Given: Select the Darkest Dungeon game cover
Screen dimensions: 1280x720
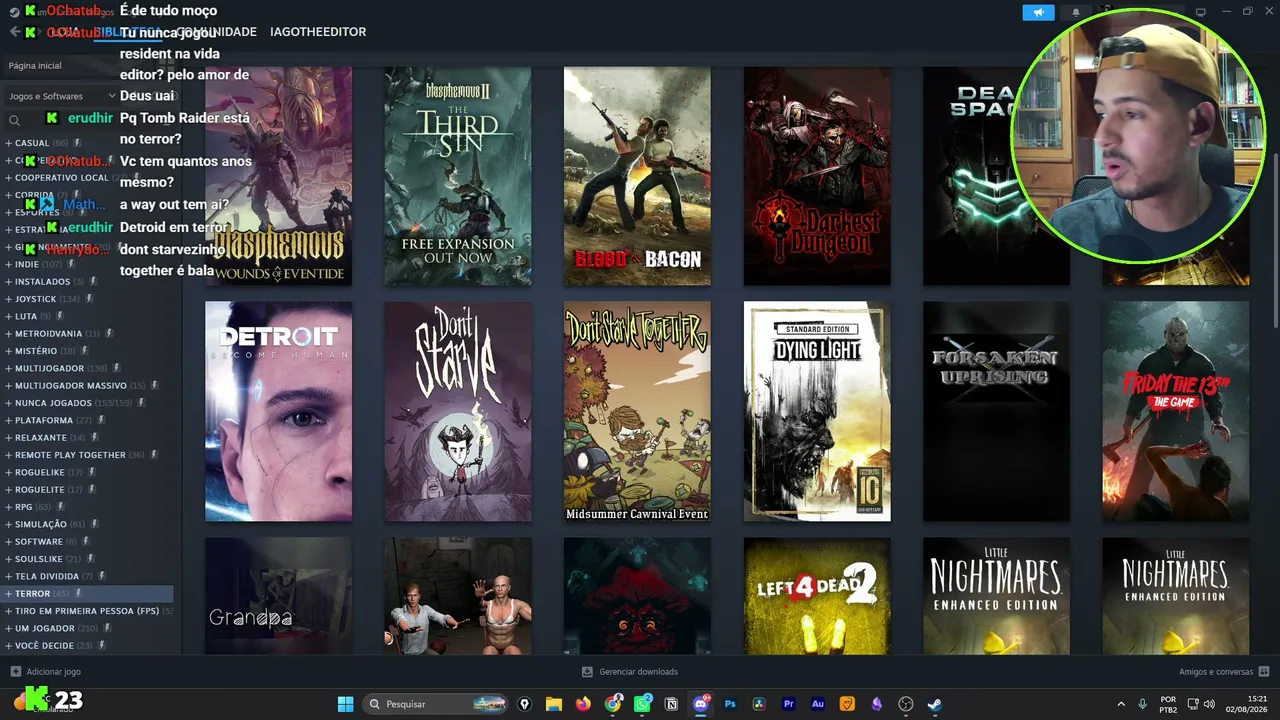Looking at the screenshot, I should tap(817, 176).
